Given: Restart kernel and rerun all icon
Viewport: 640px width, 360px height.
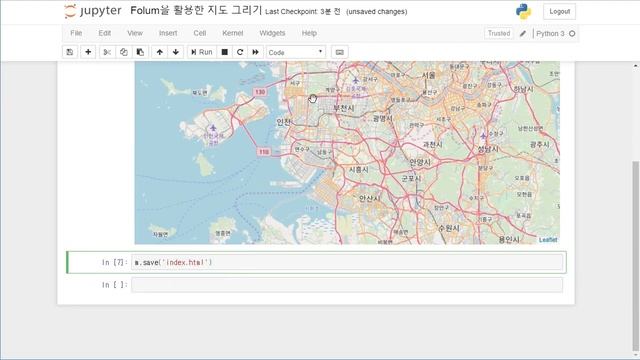Looking at the screenshot, I should click(256, 52).
